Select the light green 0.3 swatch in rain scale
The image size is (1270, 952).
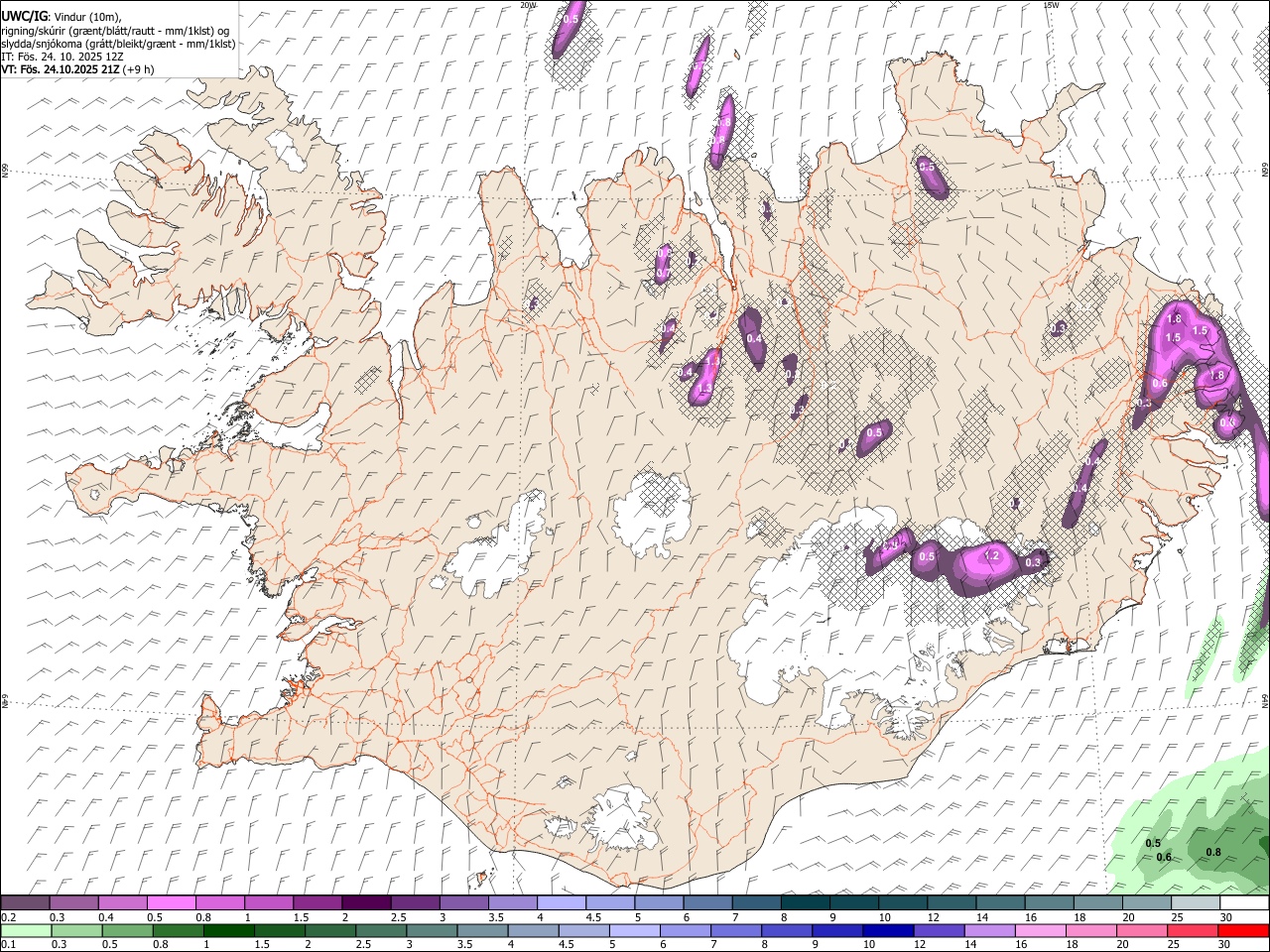[76, 930]
